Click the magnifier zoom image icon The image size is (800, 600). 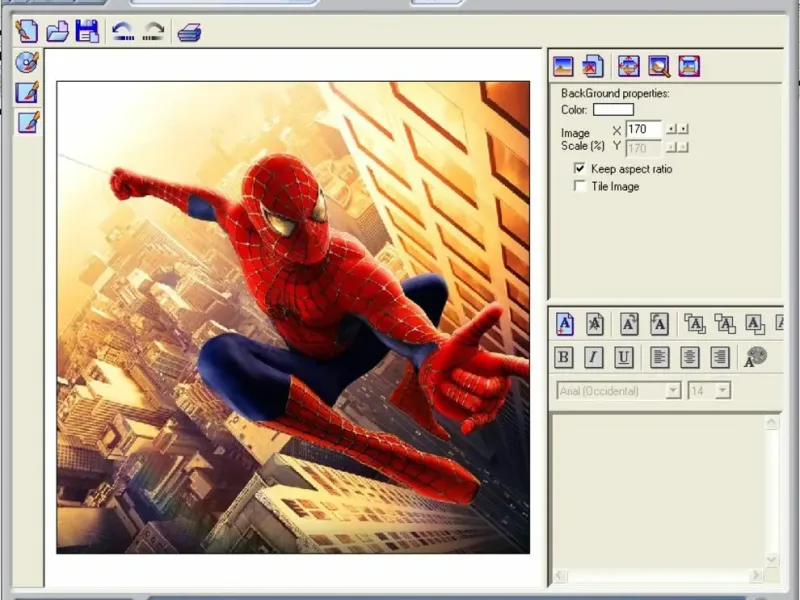658,67
